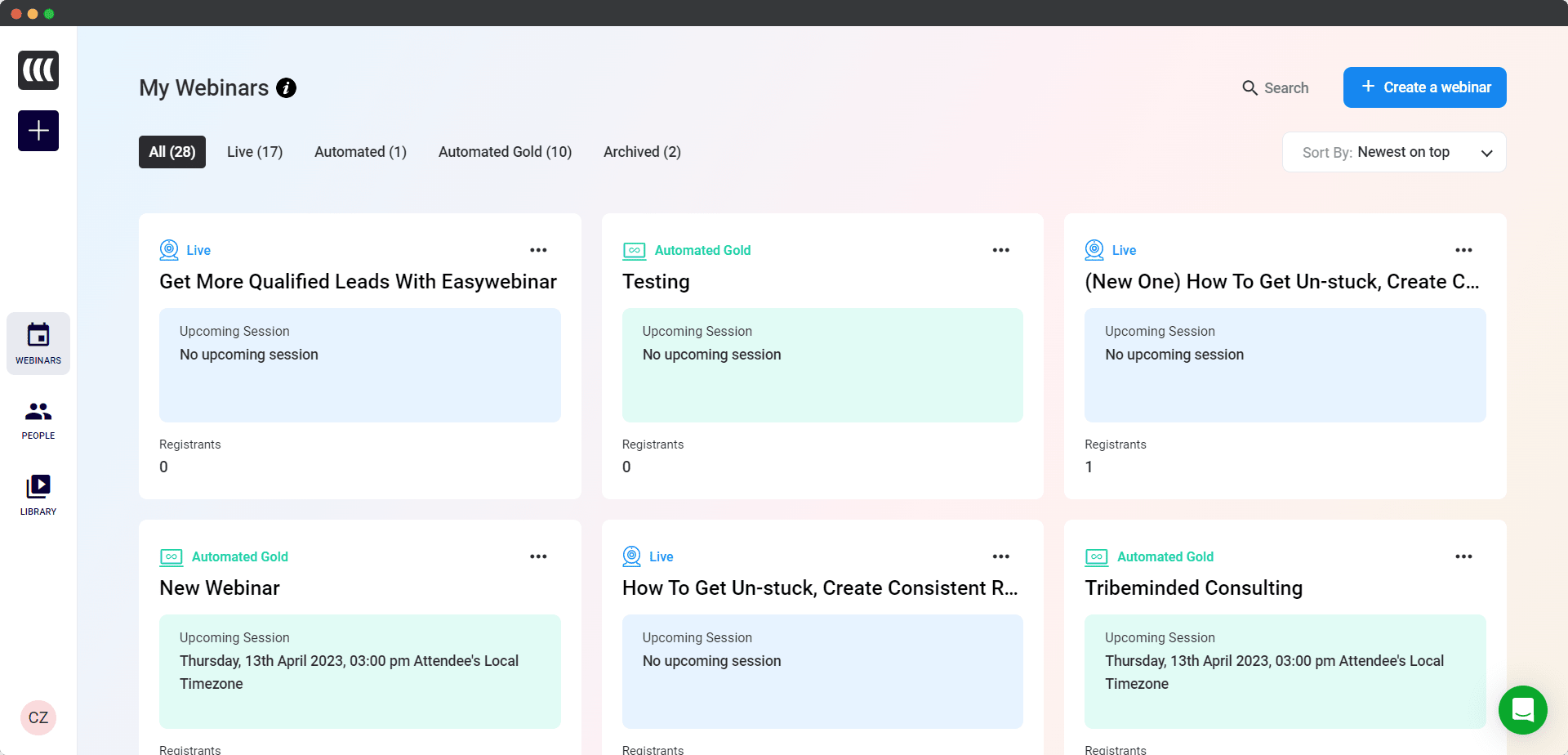Open three-dot menu on New Webinar card
The height and width of the screenshot is (755, 1568).
coord(538,556)
